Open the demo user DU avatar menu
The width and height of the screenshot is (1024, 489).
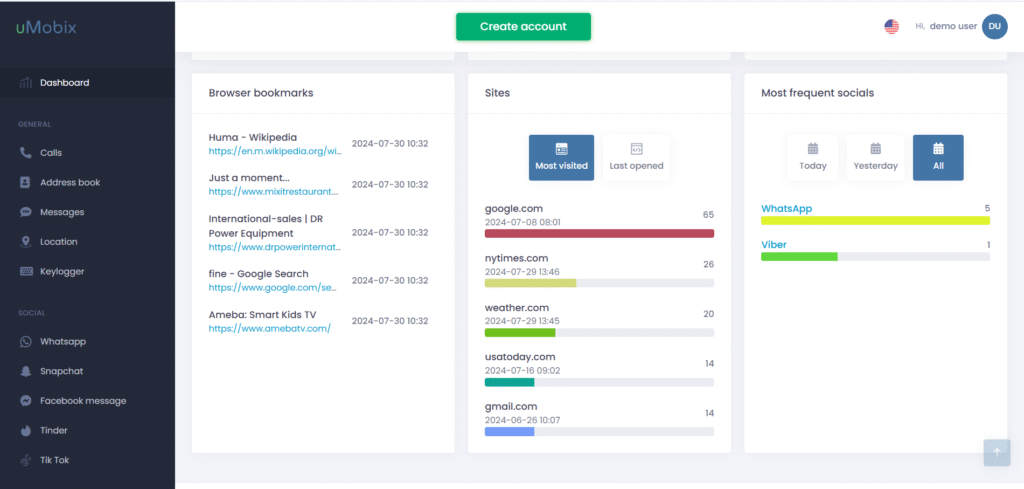994,27
